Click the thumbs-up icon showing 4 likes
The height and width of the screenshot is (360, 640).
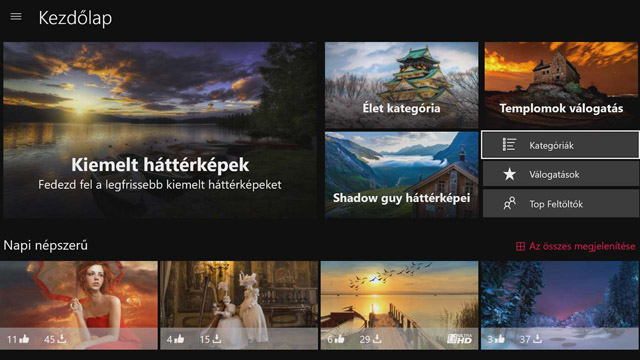[x=179, y=339]
